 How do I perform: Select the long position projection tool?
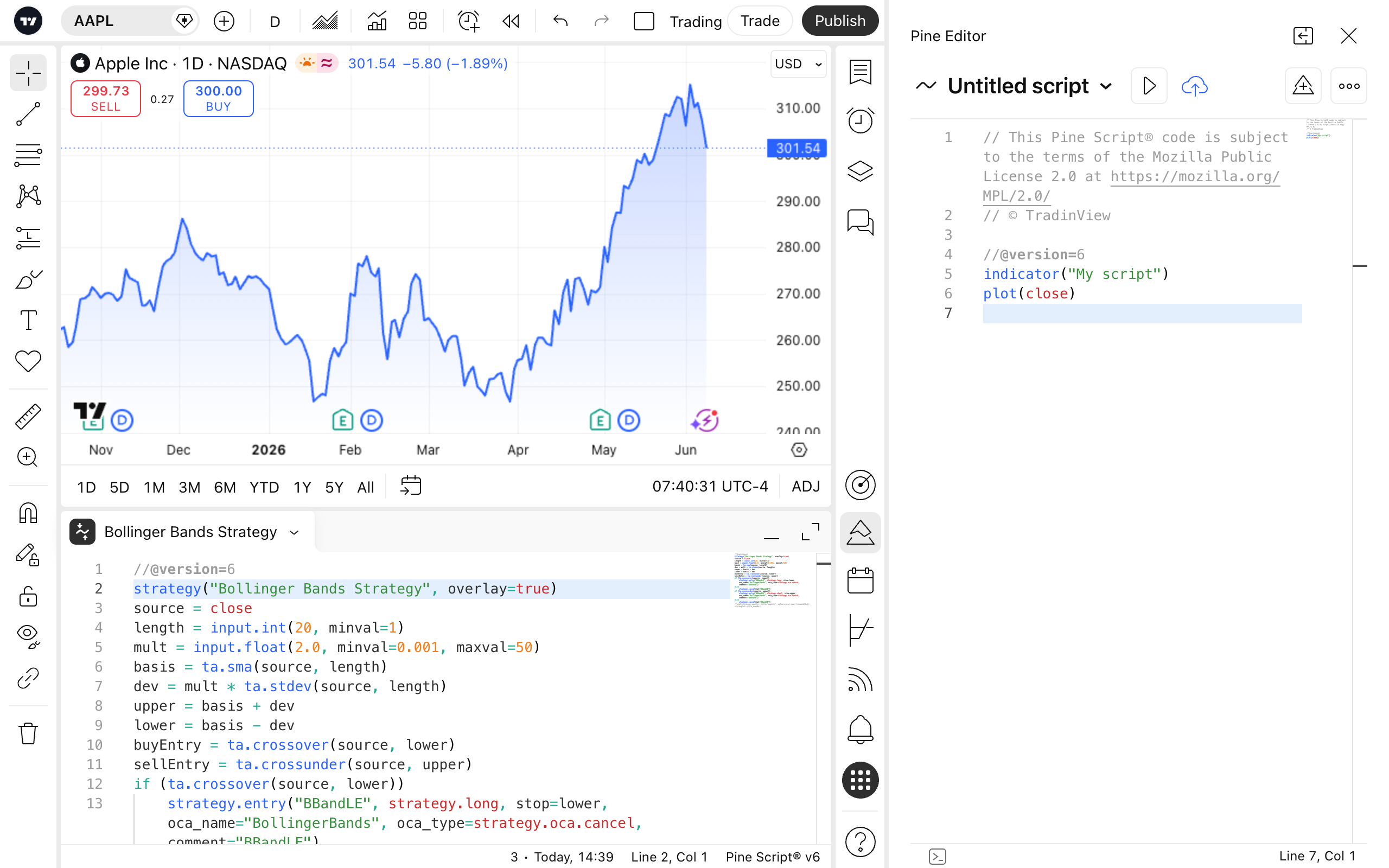click(28, 238)
